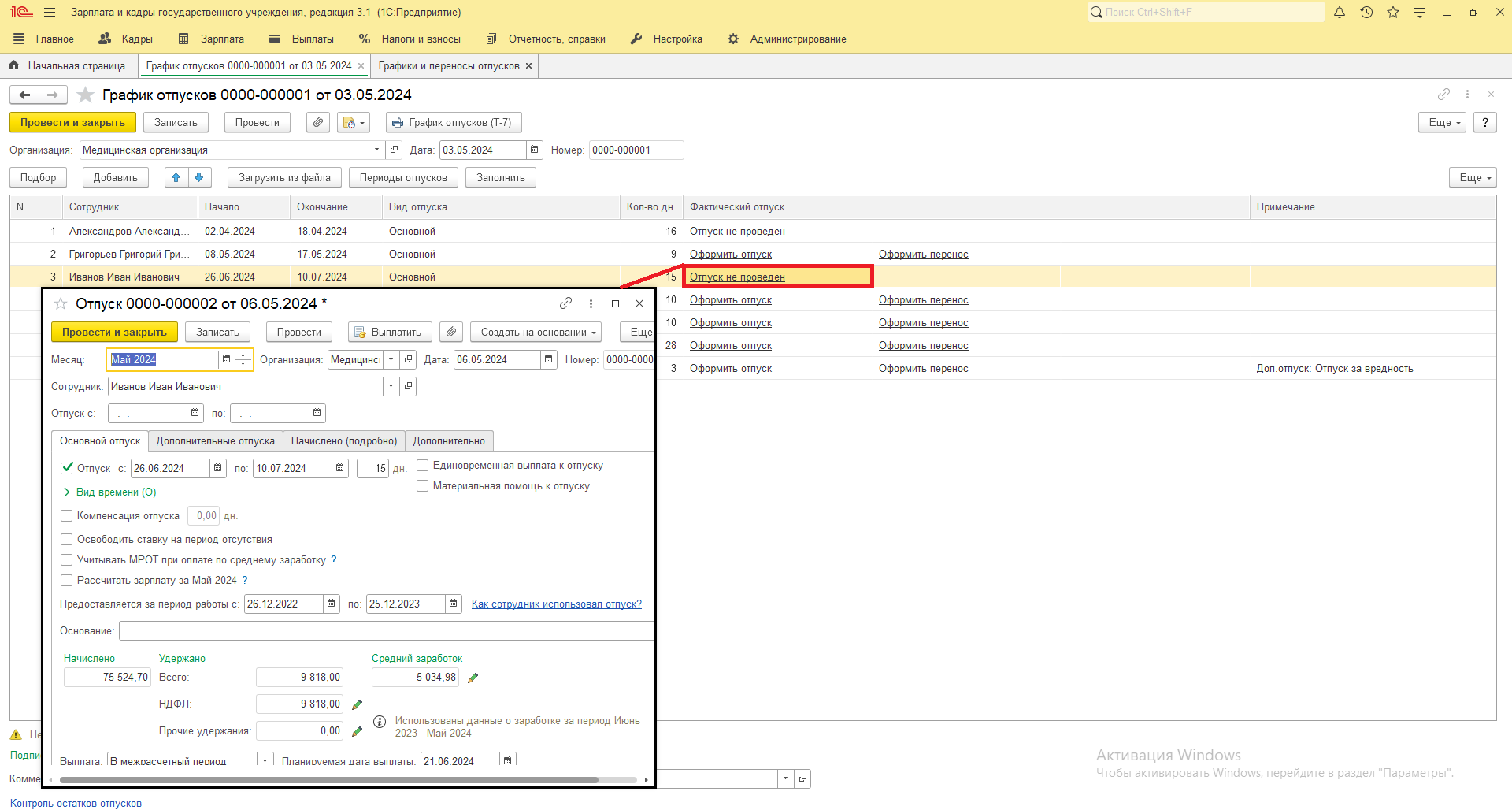
Task: Enable Компенсация отпуска checkbox
Action: 67,516
